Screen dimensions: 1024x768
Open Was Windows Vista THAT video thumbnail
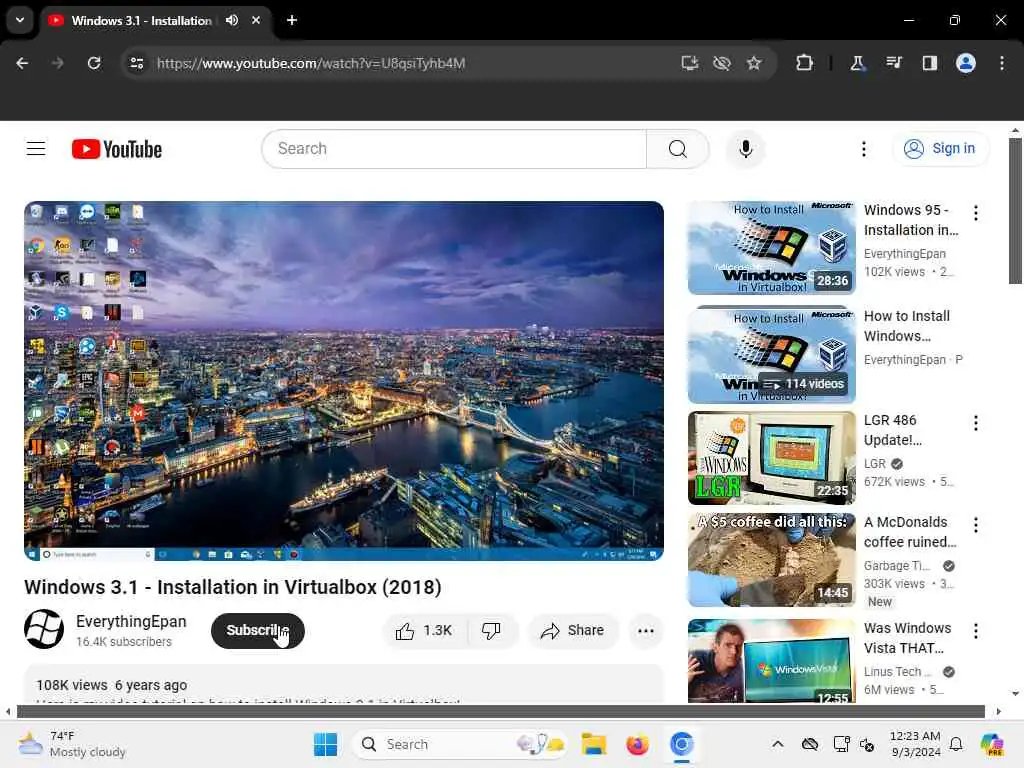tap(771, 661)
